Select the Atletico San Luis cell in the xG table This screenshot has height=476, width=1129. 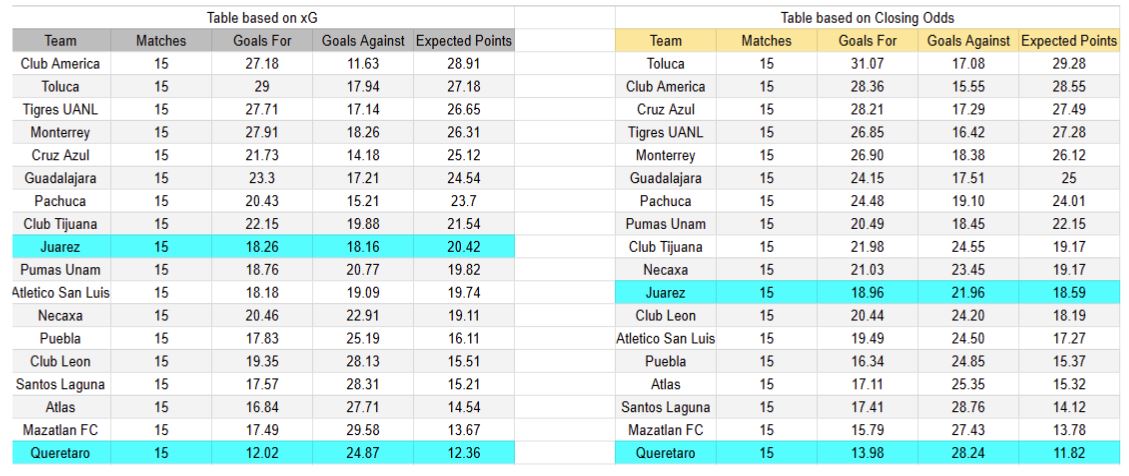click(61, 293)
